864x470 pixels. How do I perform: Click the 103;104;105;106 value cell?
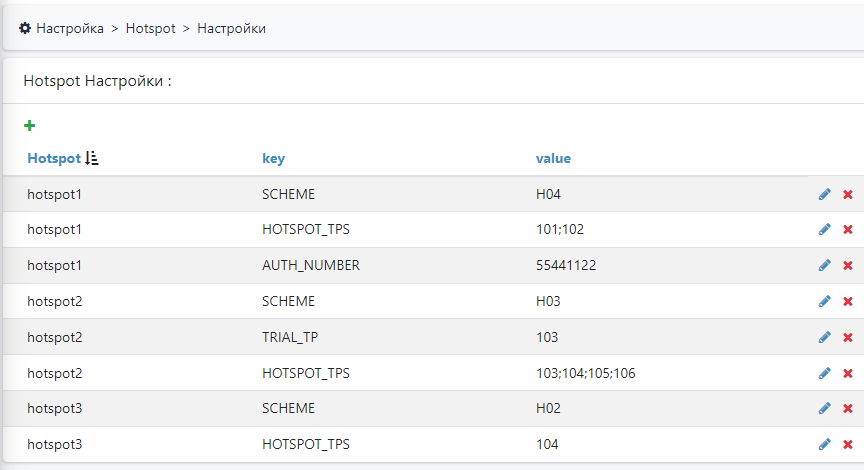(585, 373)
